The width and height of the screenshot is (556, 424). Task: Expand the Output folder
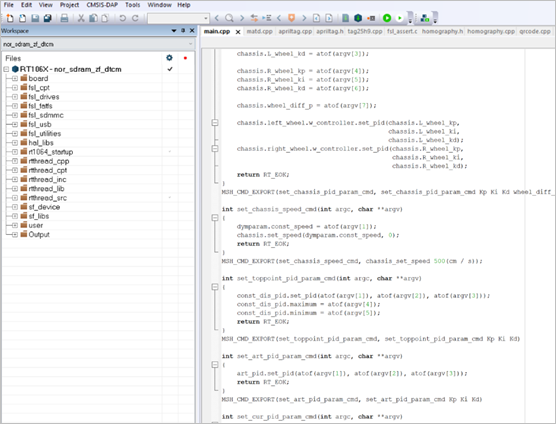pos(15,235)
